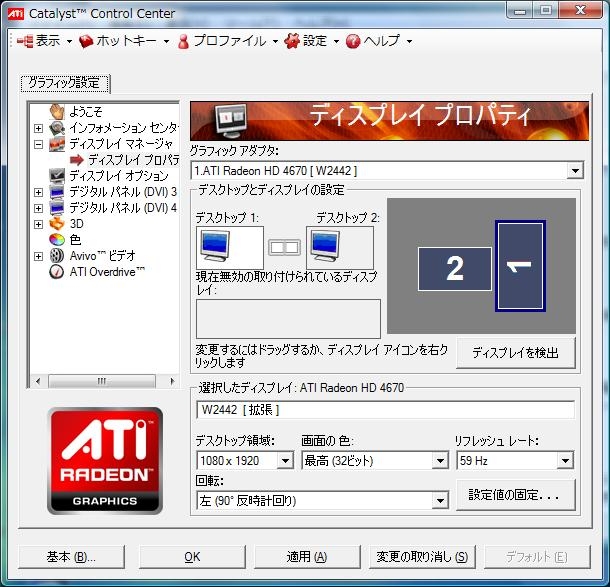Viewport: 610px width, 587px height.
Task: Click the tree horizontal scrollbar left arrow
Action: [38, 381]
